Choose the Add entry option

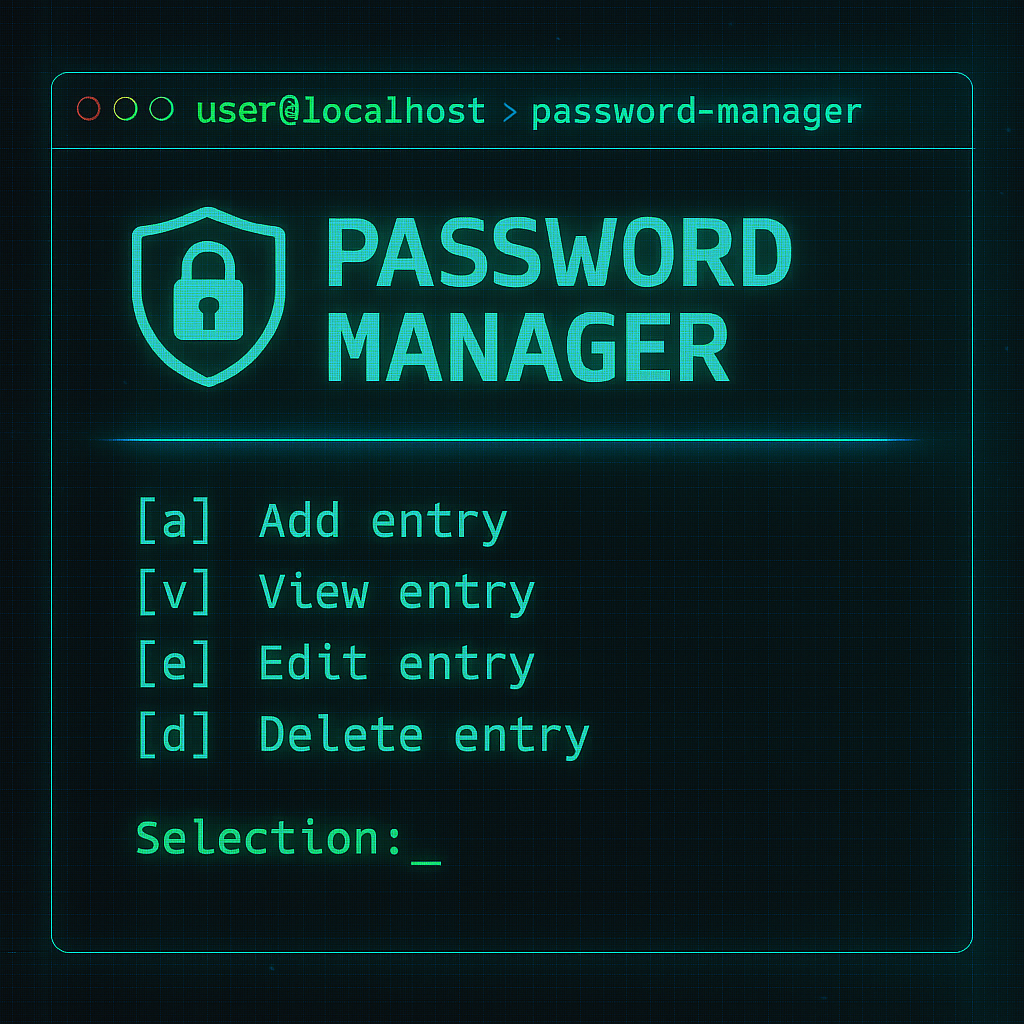[x=383, y=522]
